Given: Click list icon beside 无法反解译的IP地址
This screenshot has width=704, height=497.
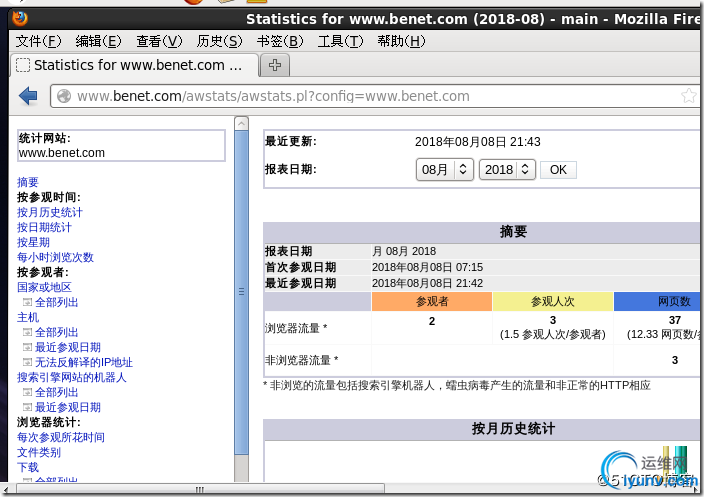Looking at the screenshot, I should 27,362.
